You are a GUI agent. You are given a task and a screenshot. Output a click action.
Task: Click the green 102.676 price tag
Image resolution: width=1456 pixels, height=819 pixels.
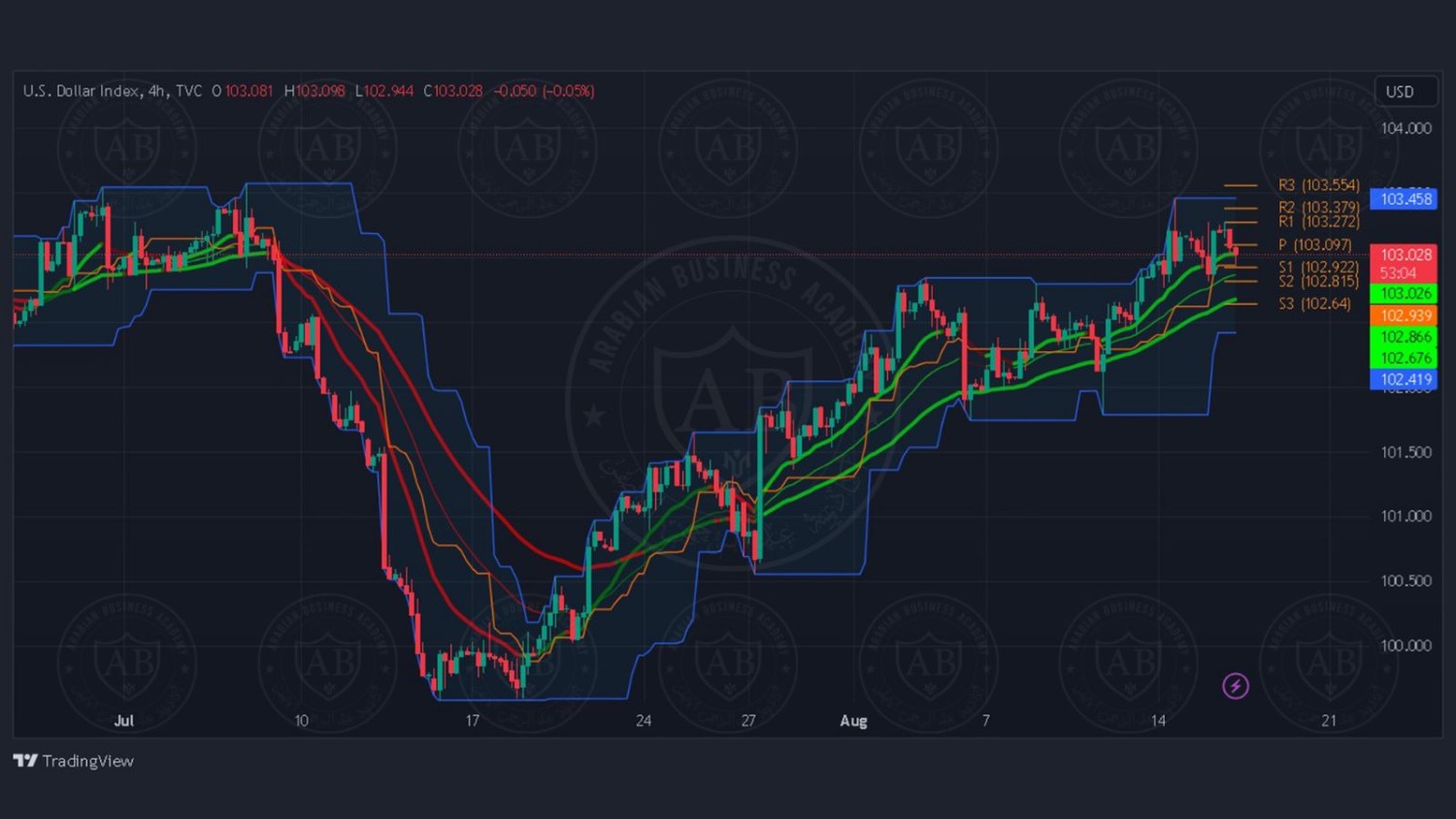coord(1405,358)
